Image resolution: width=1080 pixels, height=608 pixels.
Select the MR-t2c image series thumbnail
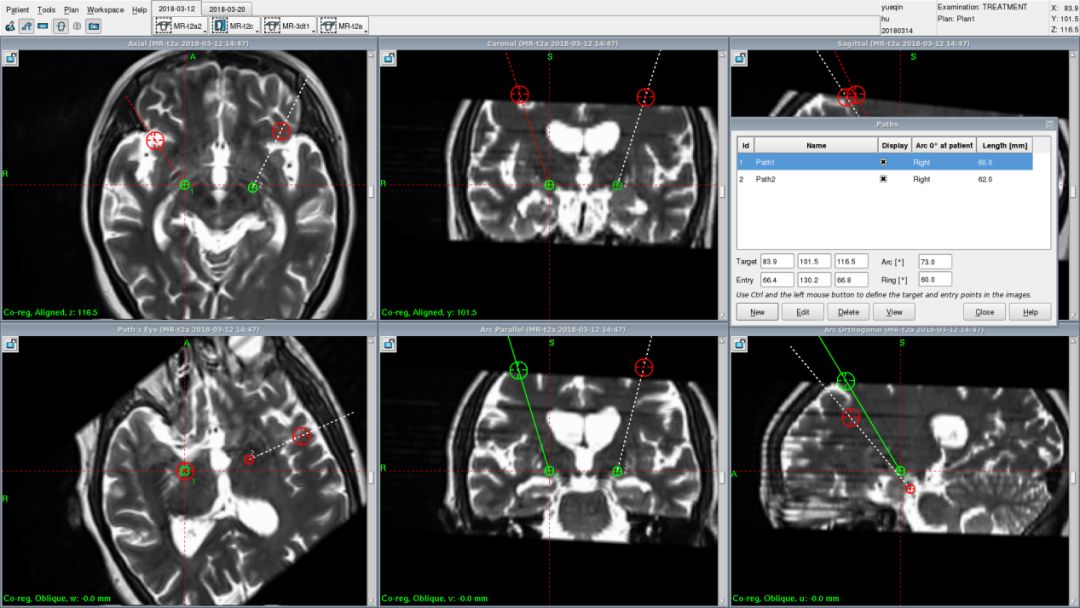point(234,25)
